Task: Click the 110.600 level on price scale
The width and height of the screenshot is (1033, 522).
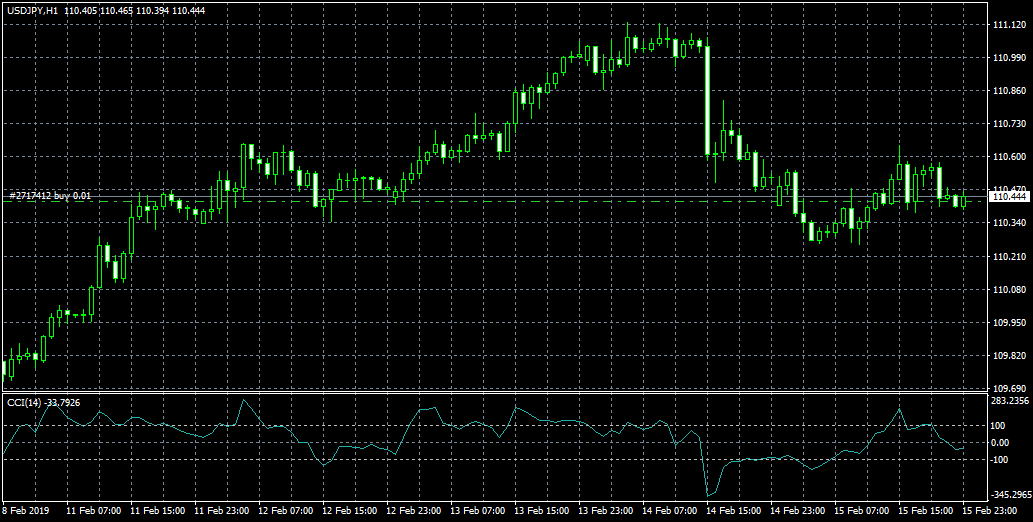Action: coord(1008,157)
